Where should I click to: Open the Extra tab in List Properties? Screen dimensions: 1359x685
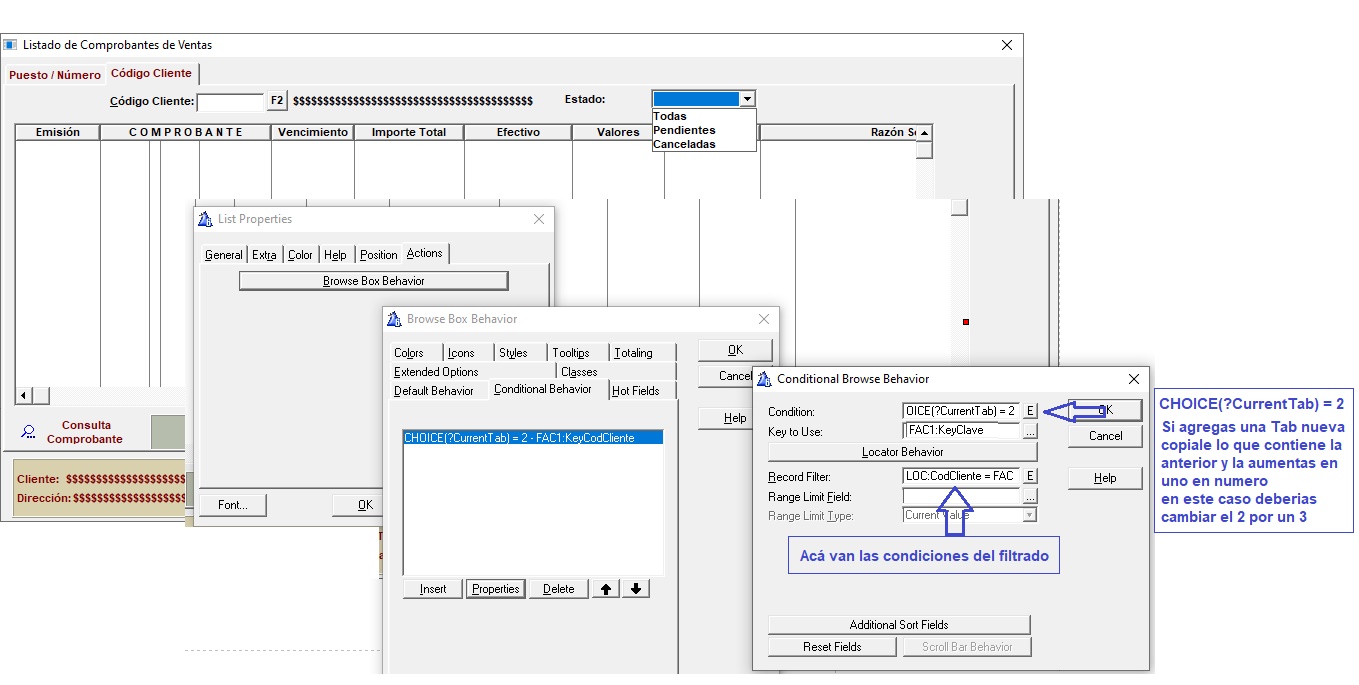point(264,255)
